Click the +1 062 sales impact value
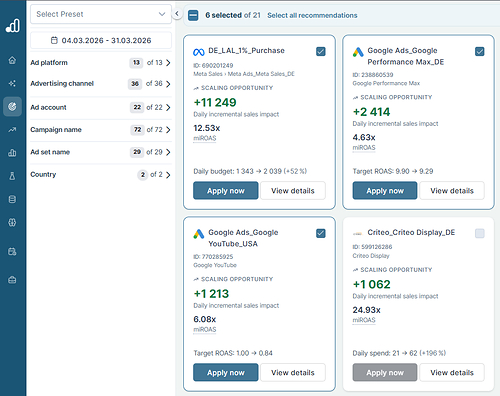500x396 pixels. pos(372,284)
